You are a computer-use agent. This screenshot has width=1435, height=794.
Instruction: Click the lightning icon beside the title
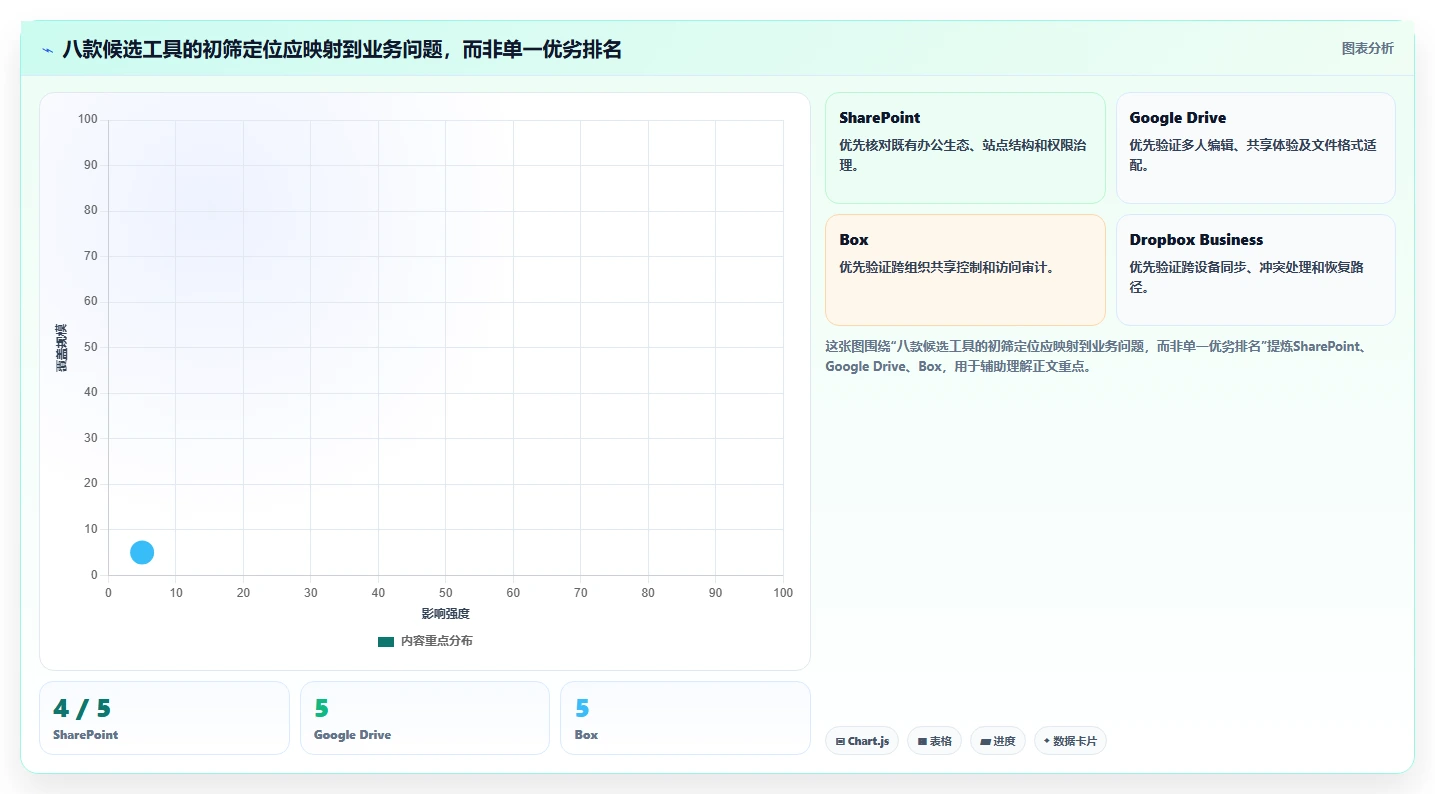(x=47, y=49)
